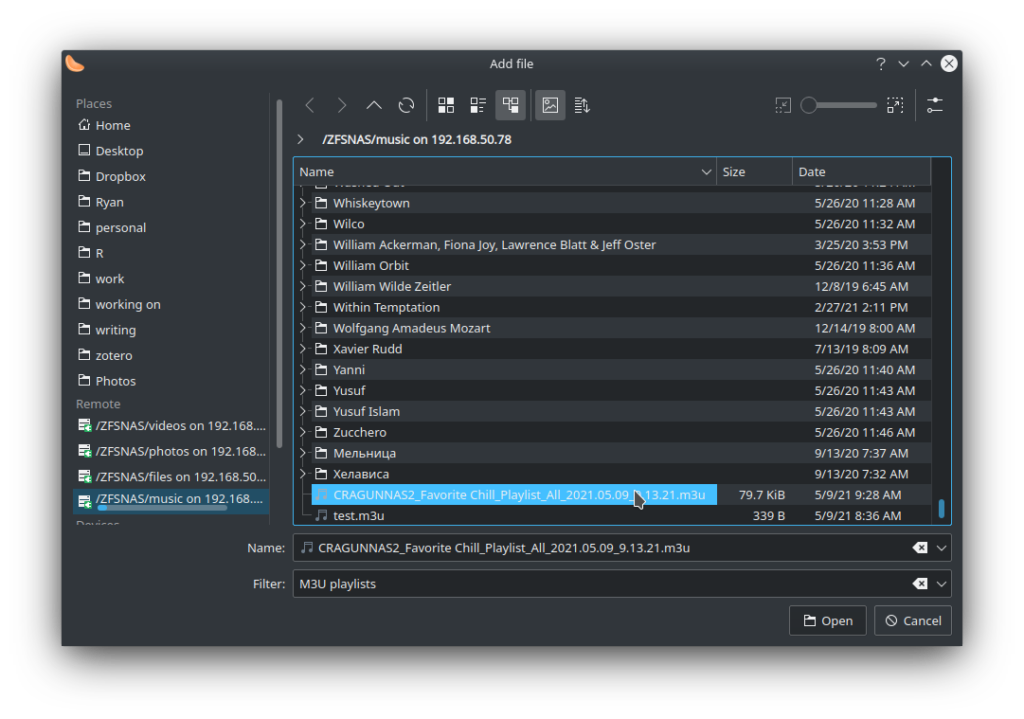Click the Open button
The height and width of the screenshot is (719, 1024).
pos(827,620)
